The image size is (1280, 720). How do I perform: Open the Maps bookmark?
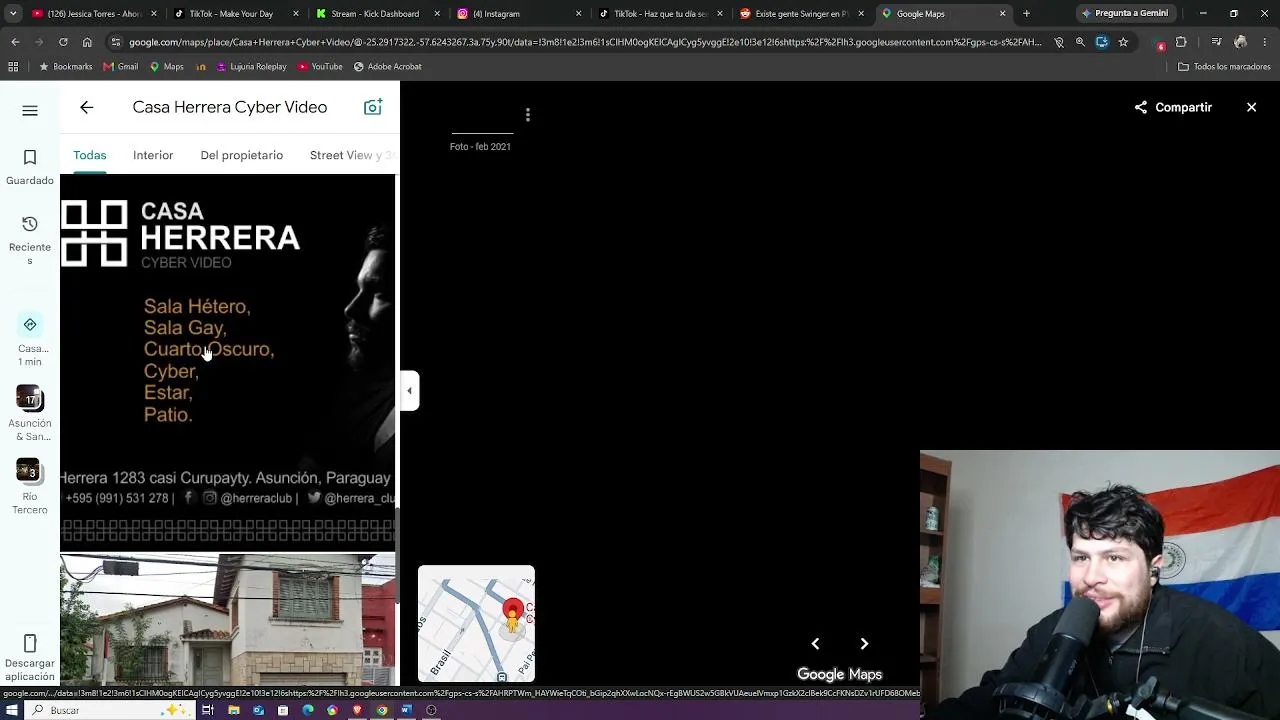click(x=166, y=67)
